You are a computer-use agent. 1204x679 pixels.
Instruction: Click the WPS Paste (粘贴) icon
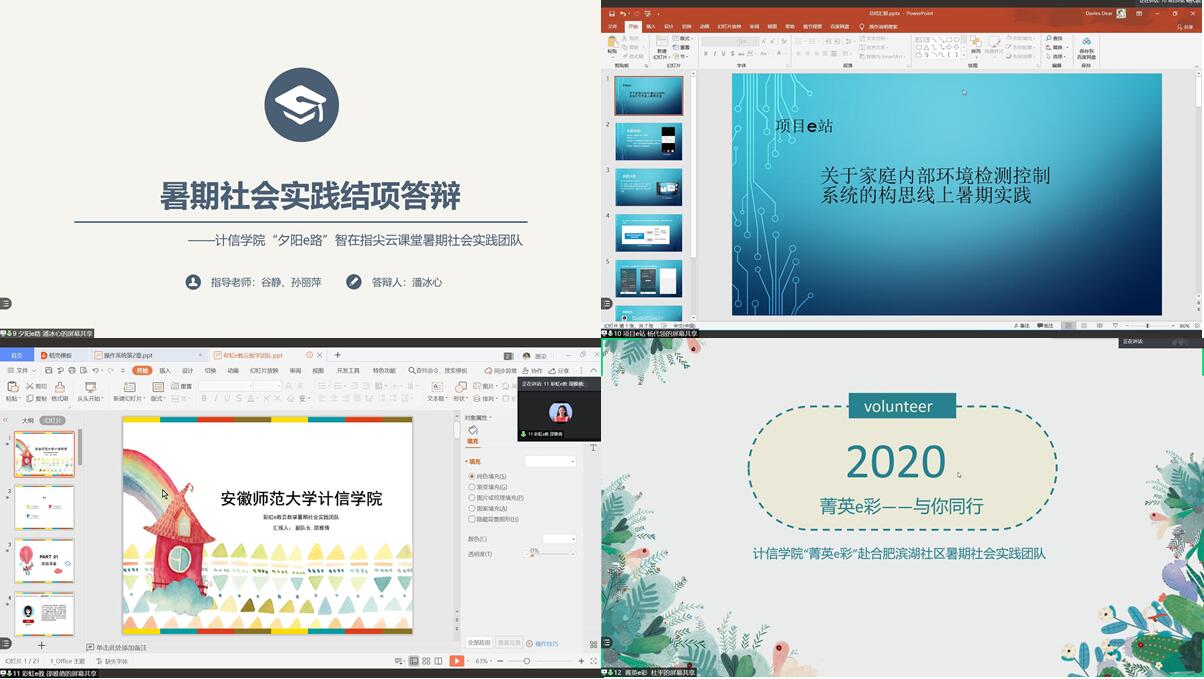coord(13,387)
